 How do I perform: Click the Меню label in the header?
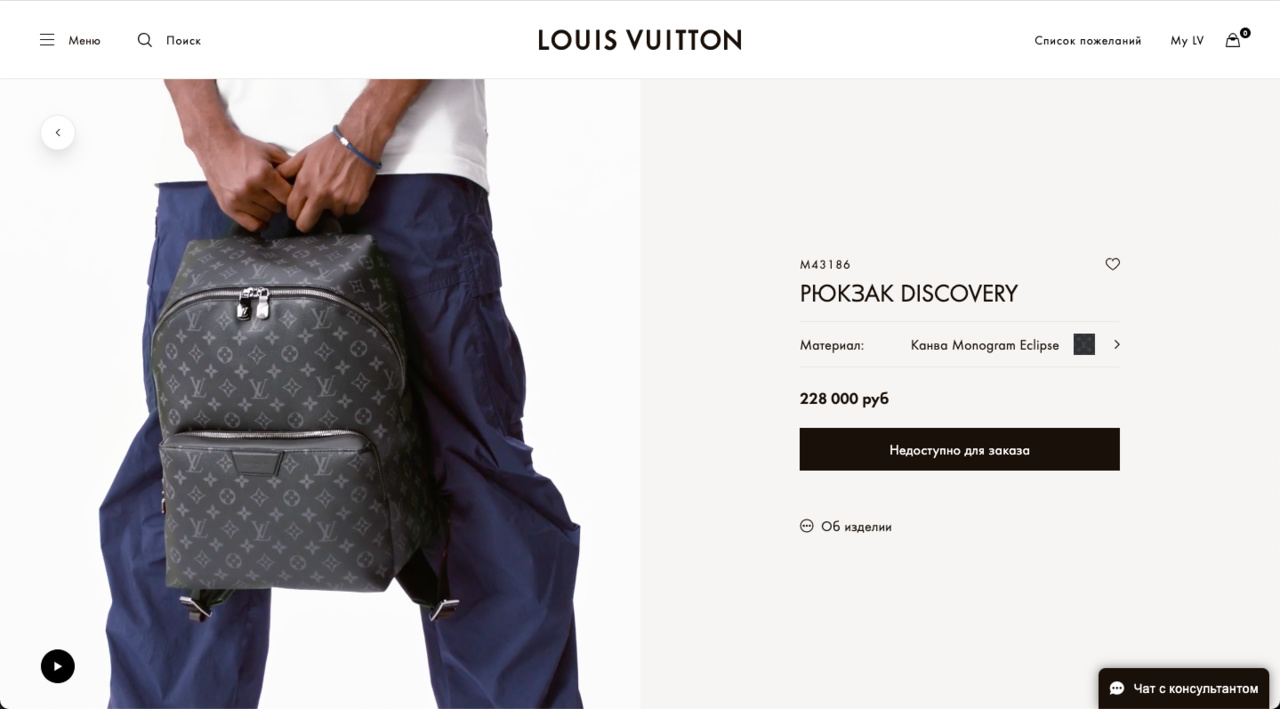click(x=84, y=41)
